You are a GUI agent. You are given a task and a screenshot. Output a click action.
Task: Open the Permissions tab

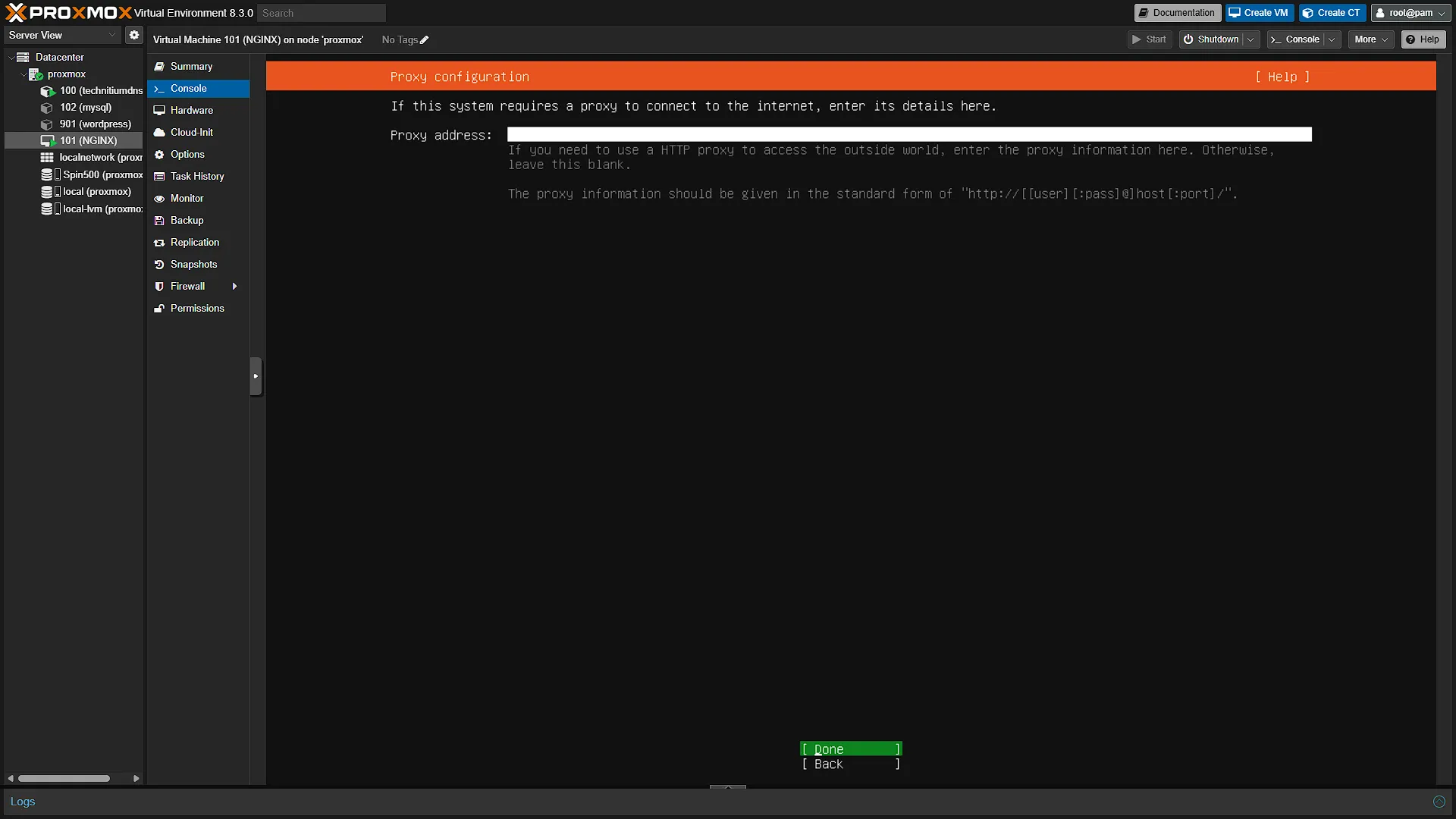[x=199, y=309]
